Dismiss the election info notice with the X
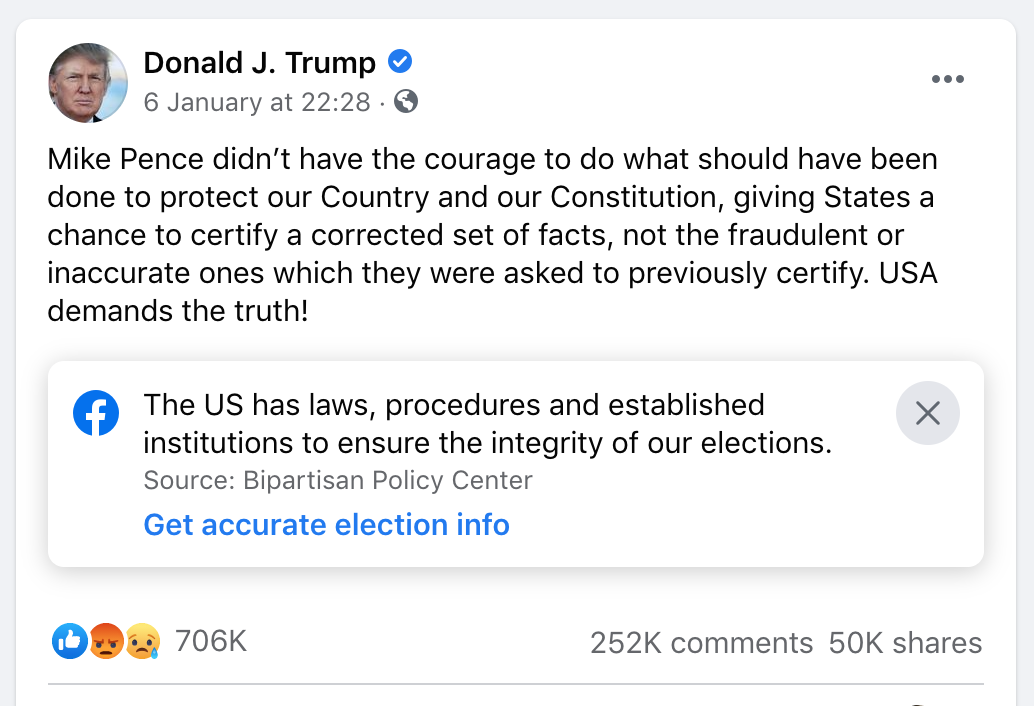Screen dimensions: 1034x706 [927, 412]
